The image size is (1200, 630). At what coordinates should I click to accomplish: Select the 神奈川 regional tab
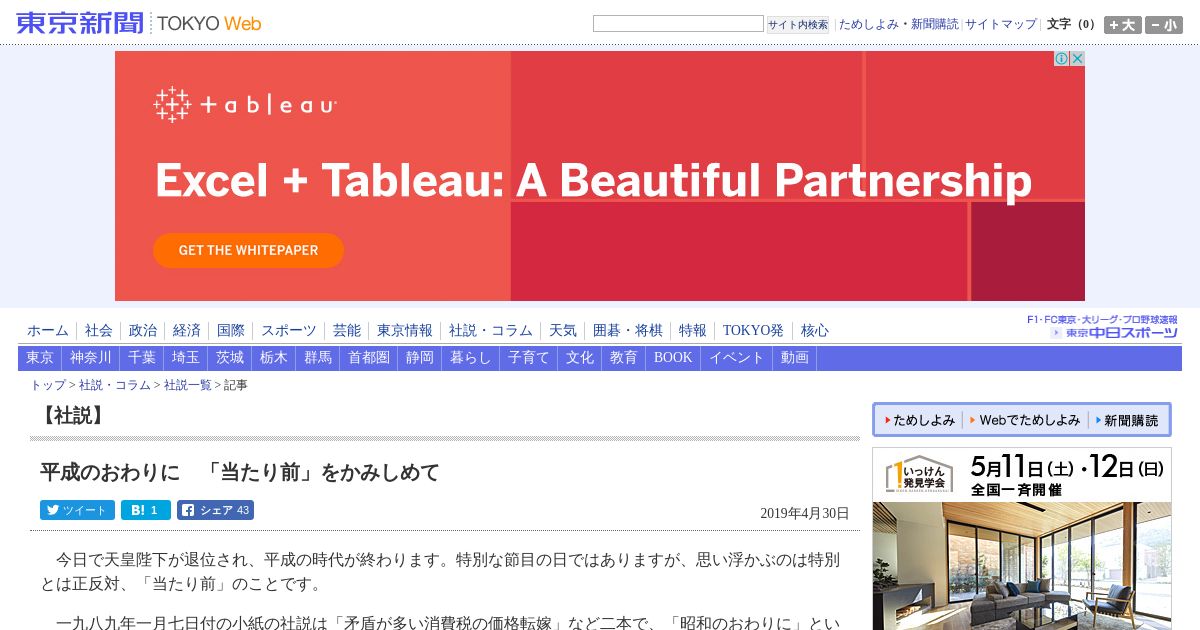pyautogui.click(x=91, y=358)
